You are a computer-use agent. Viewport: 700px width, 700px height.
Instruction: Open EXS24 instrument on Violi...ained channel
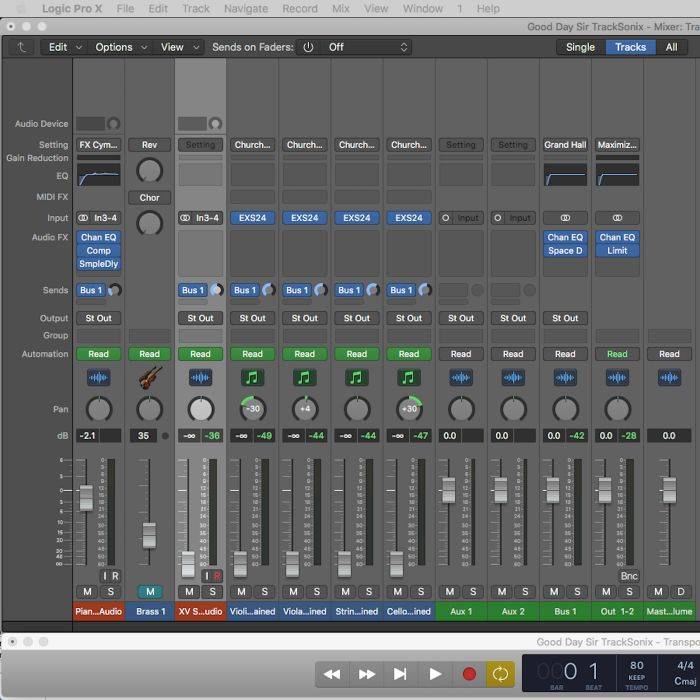pos(252,218)
